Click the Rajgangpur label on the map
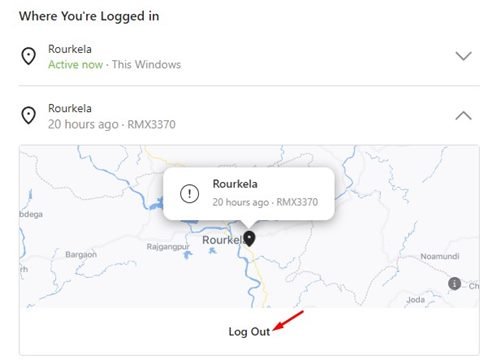500x363 pixels. (168, 247)
